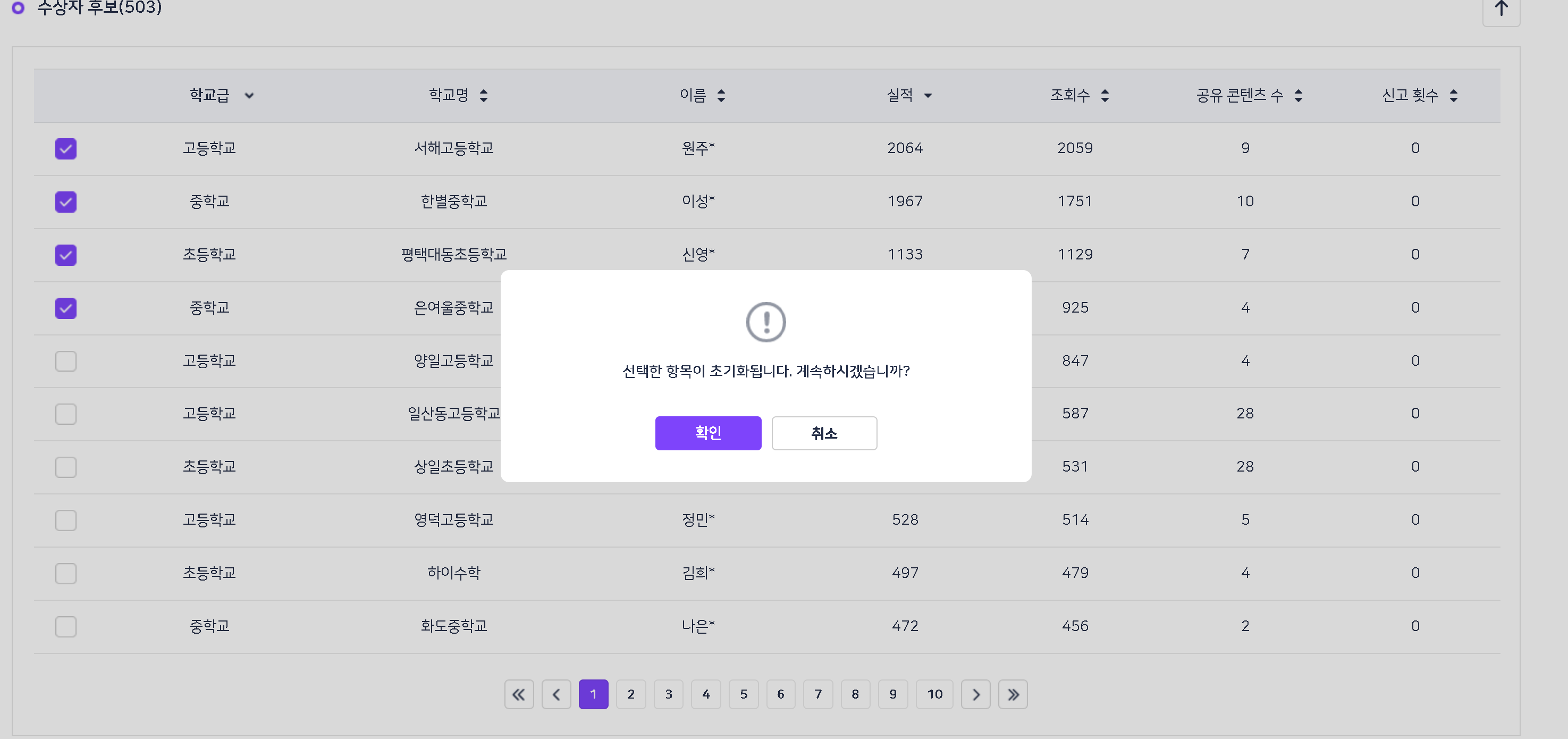Sort by 학교명 column sort icon
Viewport: 1568px width, 739px height.
tap(483, 96)
